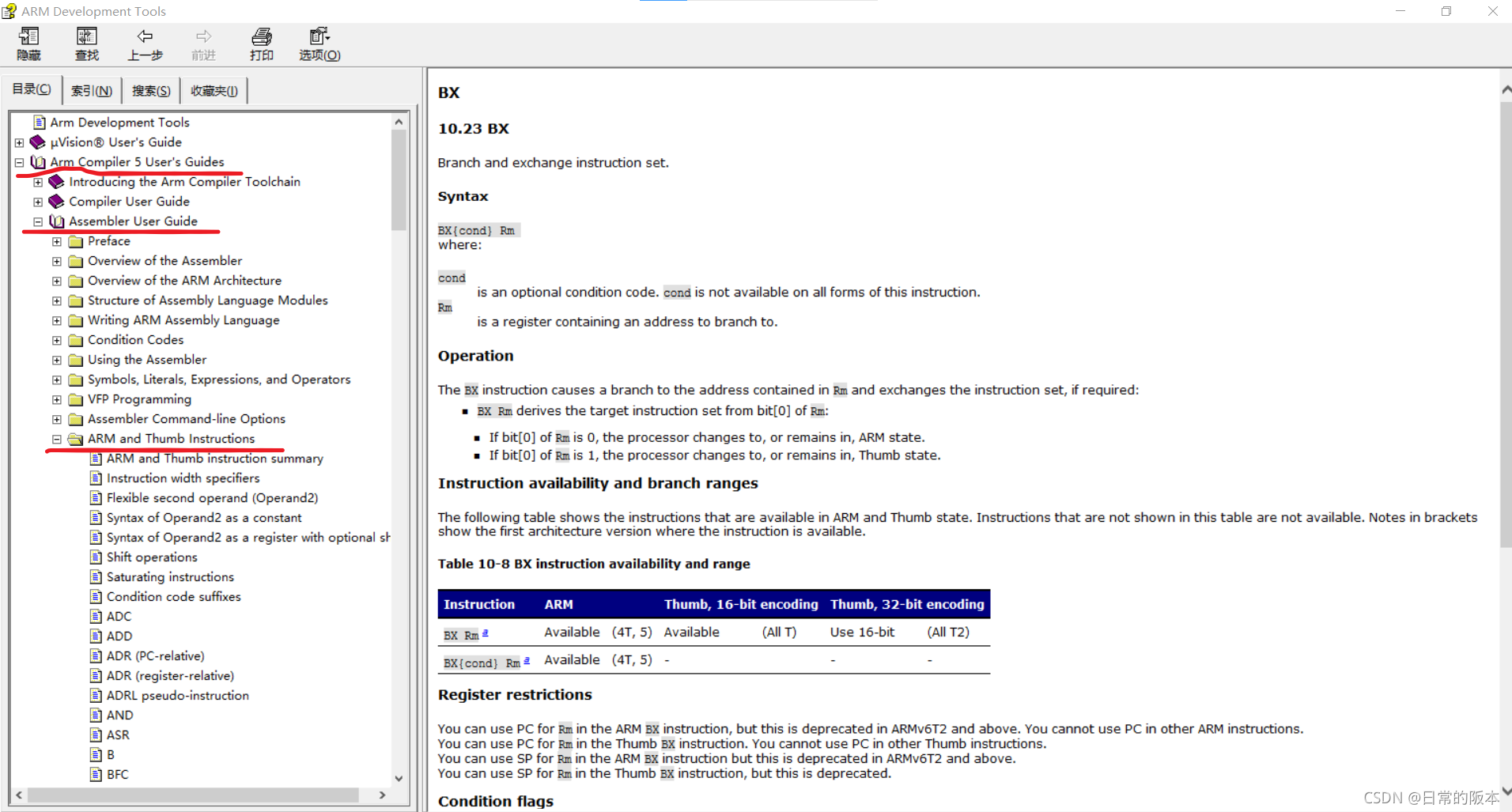Click the content pane vertical scrollbar thumb
The width and height of the screenshot is (1512, 812).
(x=1506, y=324)
